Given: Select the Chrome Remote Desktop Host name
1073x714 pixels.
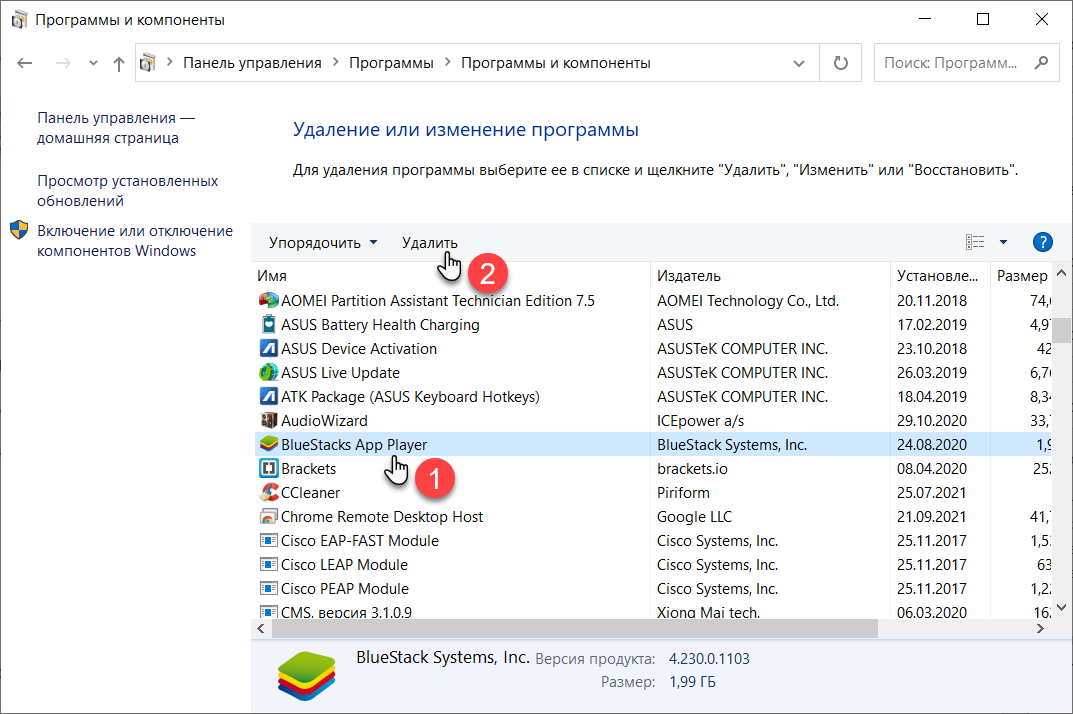Looking at the screenshot, I should [381, 517].
